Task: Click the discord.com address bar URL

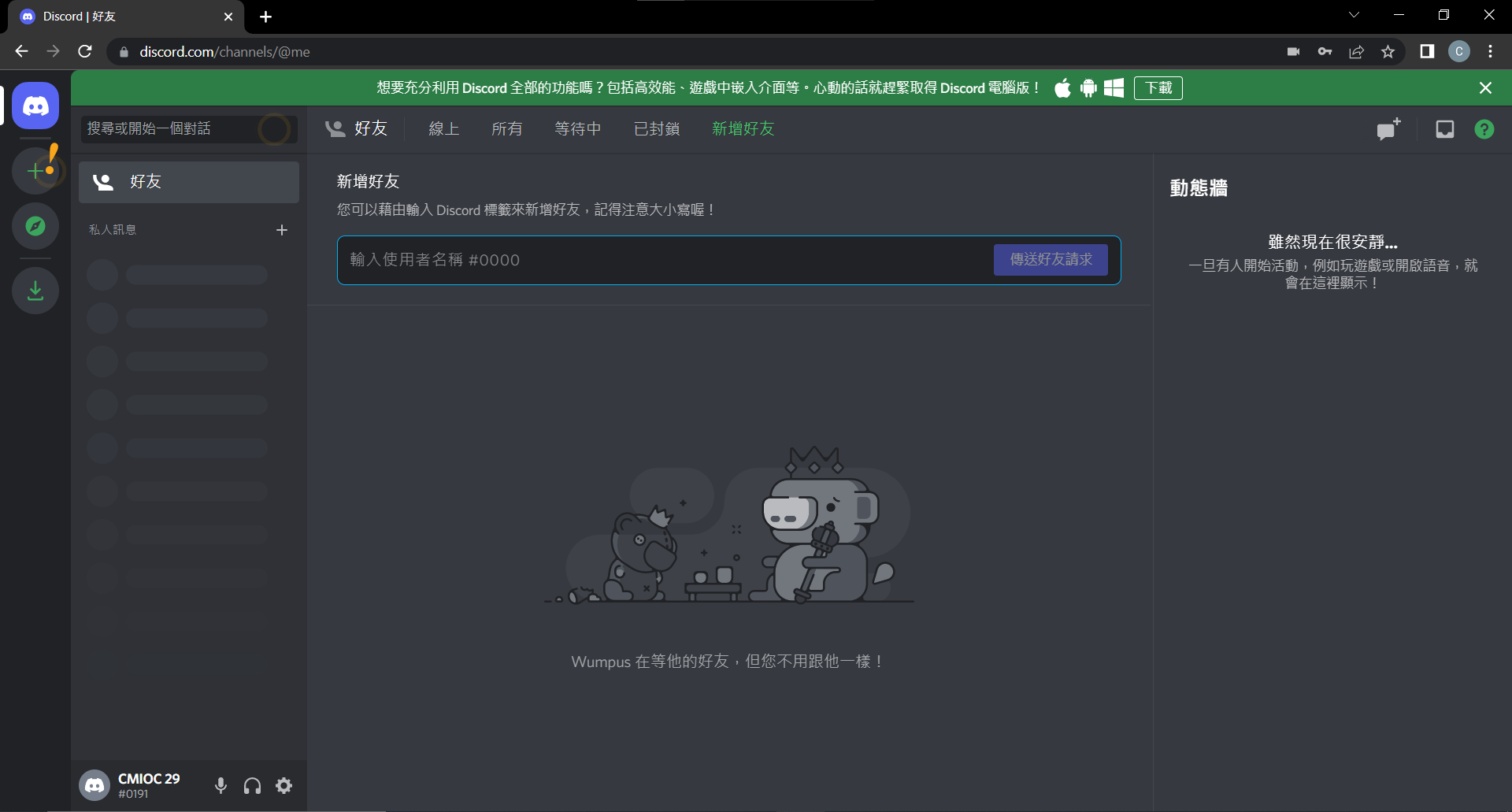Action: click(x=225, y=52)
